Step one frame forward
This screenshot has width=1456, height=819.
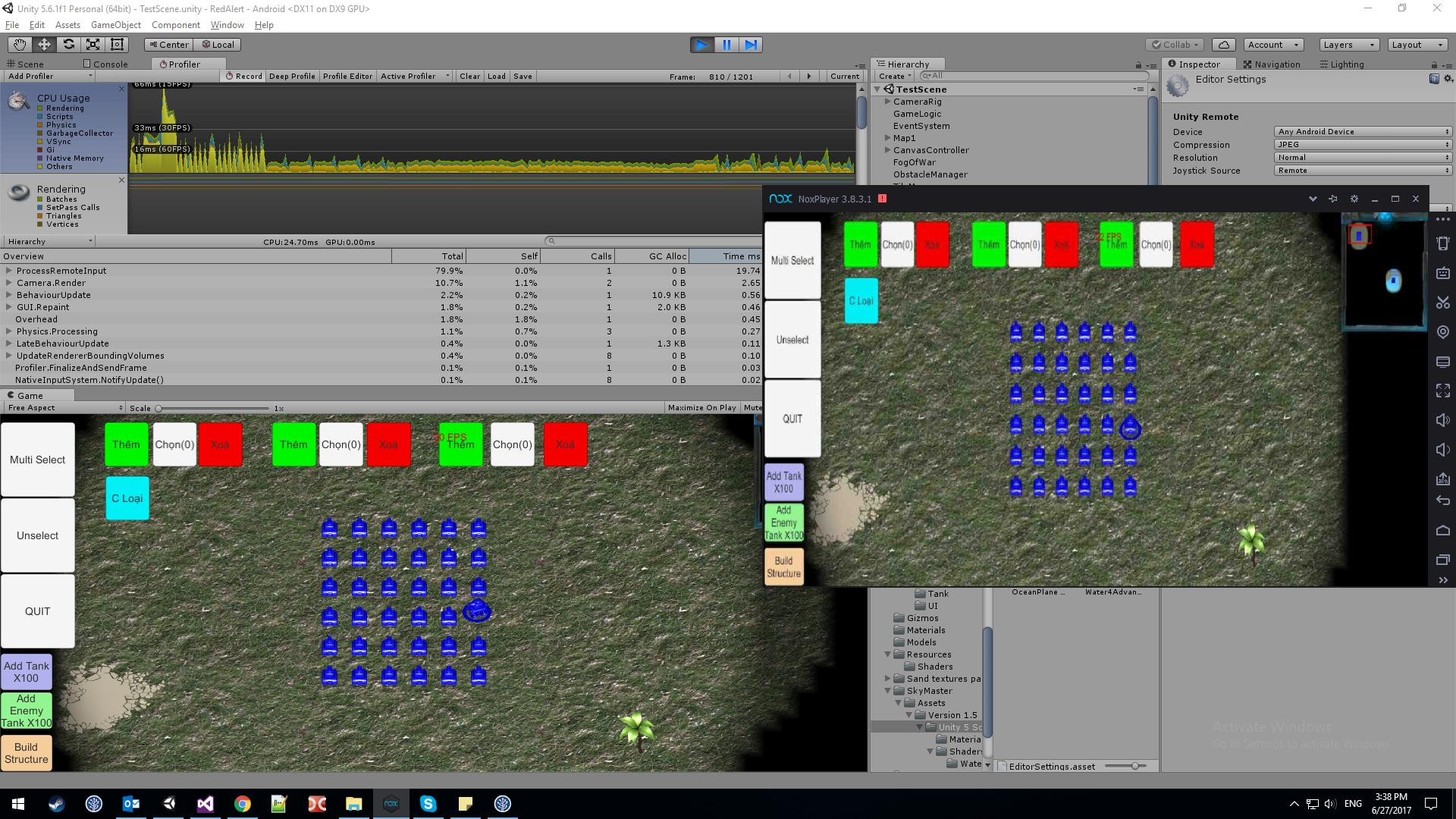pyautogui.click(x=751, y=45)
